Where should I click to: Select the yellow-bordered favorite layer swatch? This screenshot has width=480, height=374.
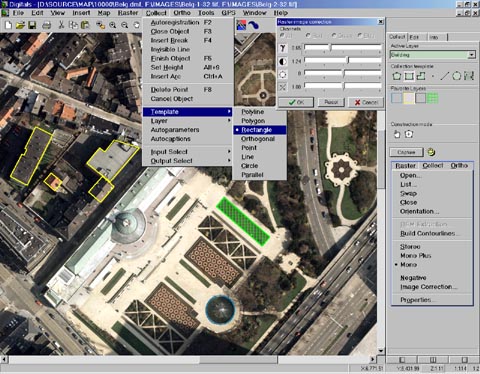tap(409, 98)
